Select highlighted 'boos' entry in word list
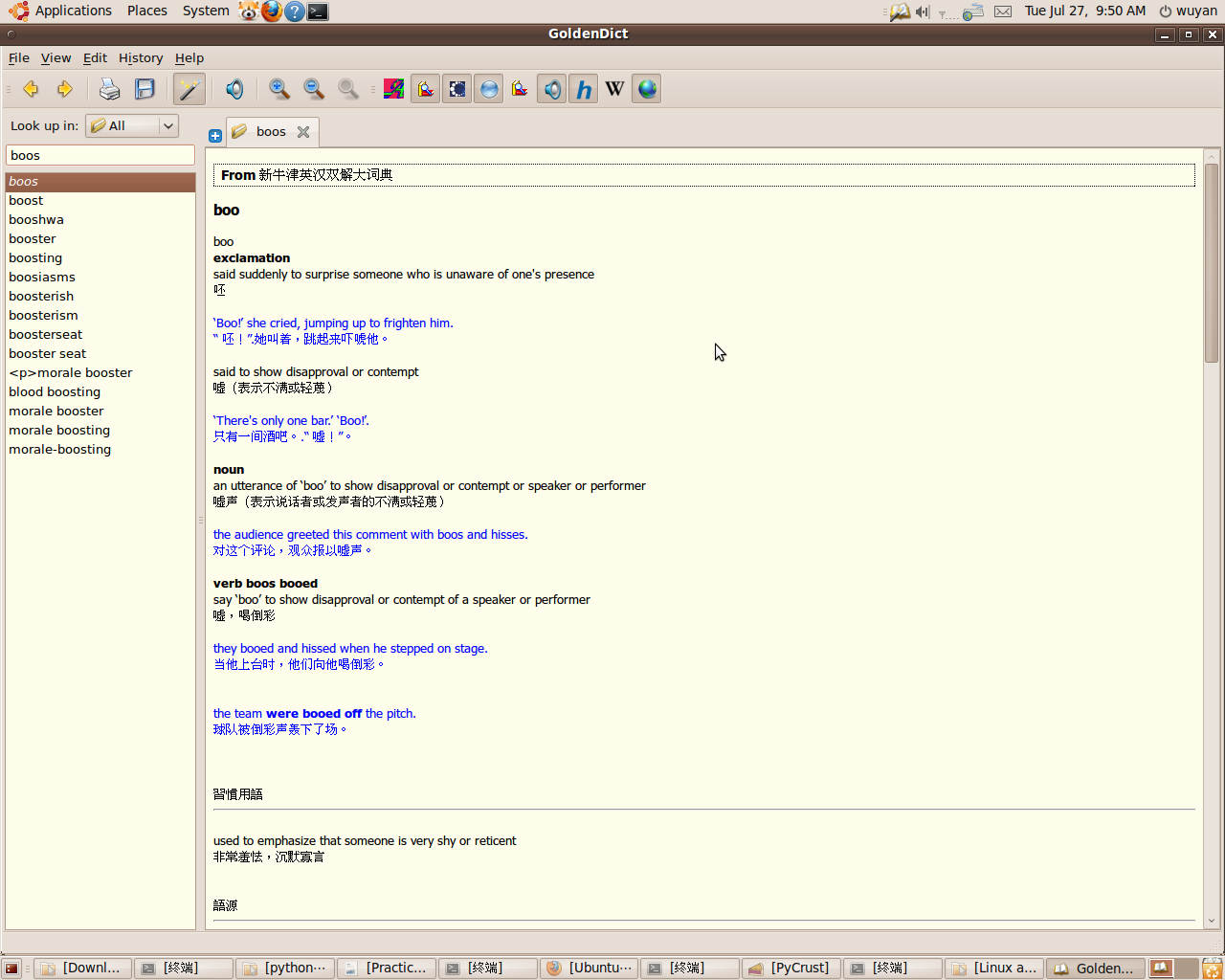 100,181
